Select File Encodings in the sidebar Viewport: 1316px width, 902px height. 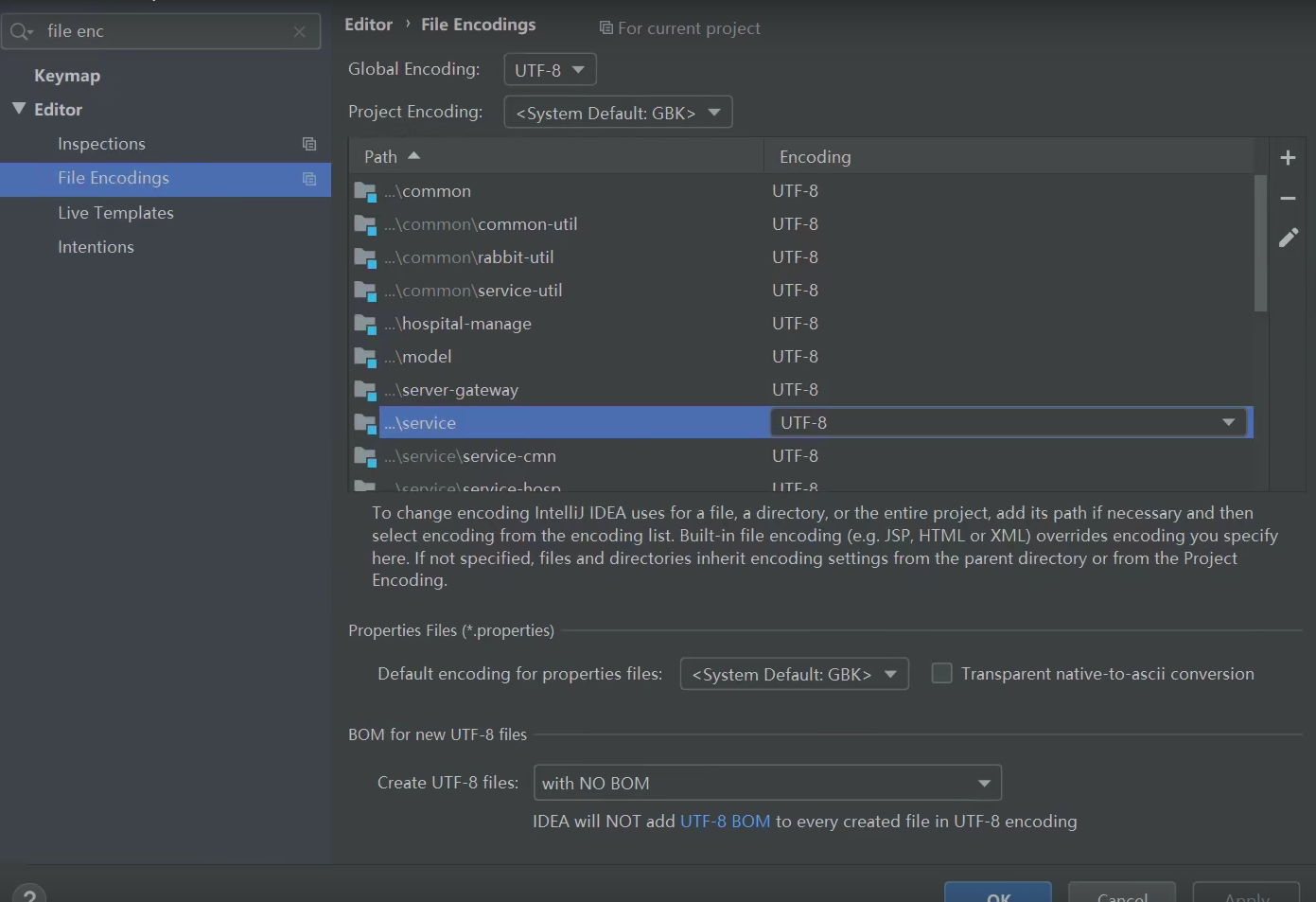click(166, 179)
